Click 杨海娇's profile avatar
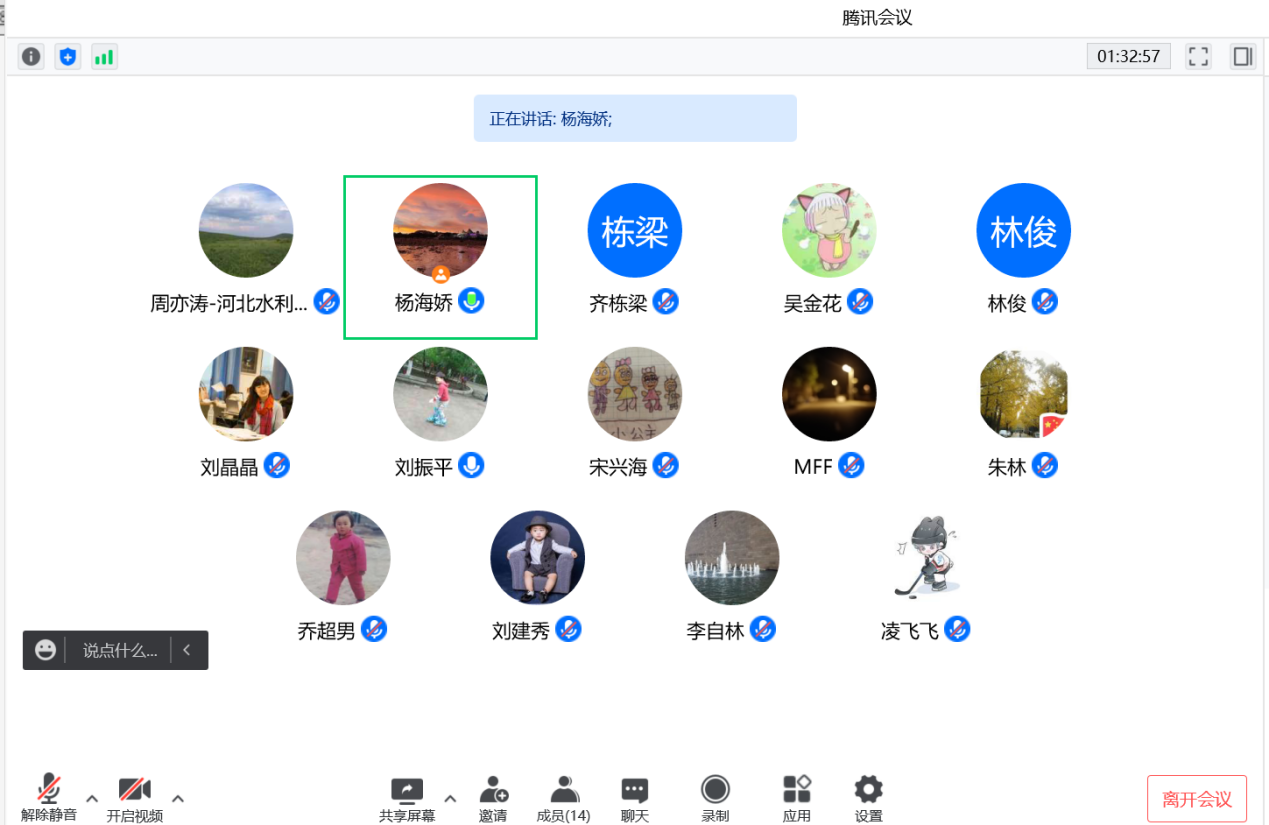 click(x=440, y=229)
